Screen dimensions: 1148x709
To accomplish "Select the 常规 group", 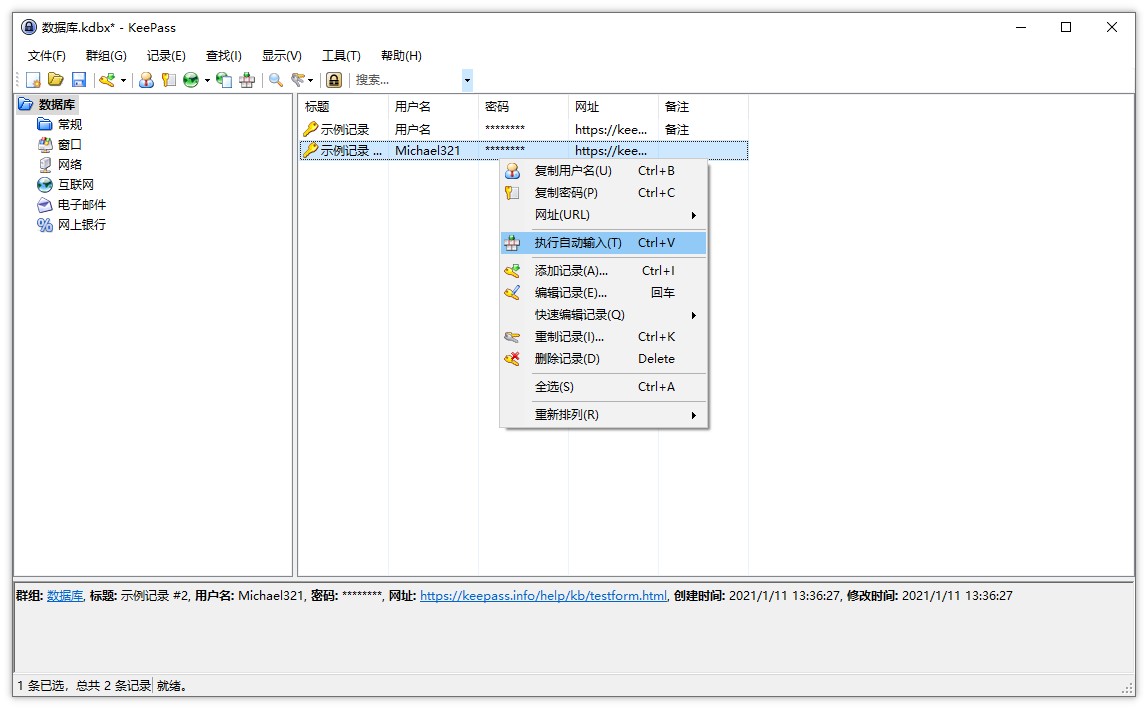I will [70, 125].
